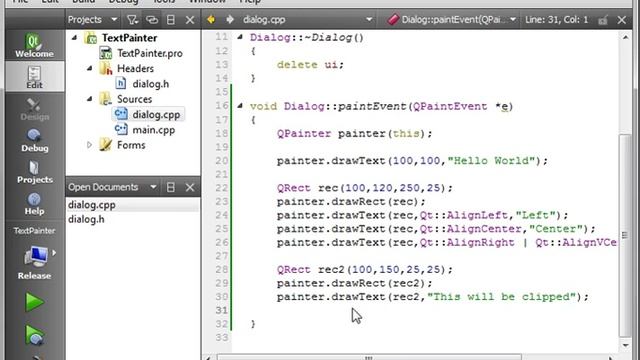Select the Forms folder label
The height and width of the screenshot is (360, 640).
131,145
